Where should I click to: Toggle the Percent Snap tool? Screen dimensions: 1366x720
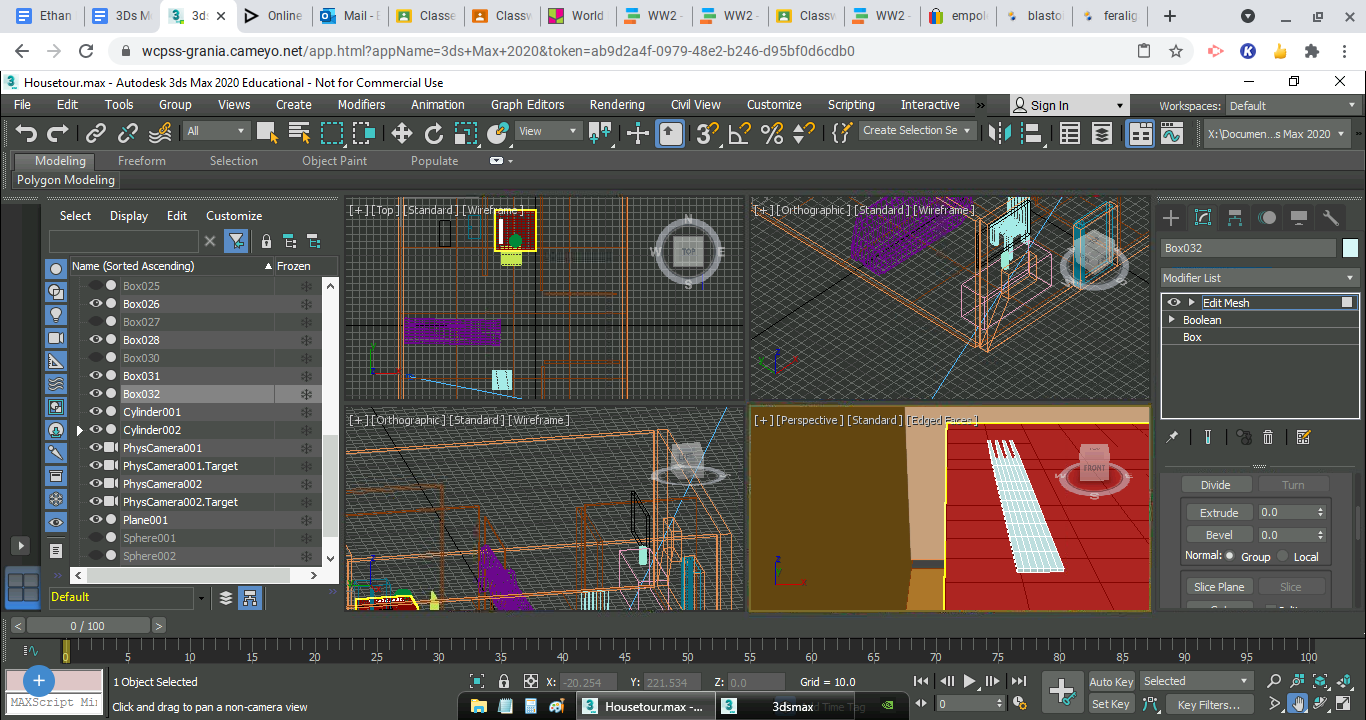point(772,132)
